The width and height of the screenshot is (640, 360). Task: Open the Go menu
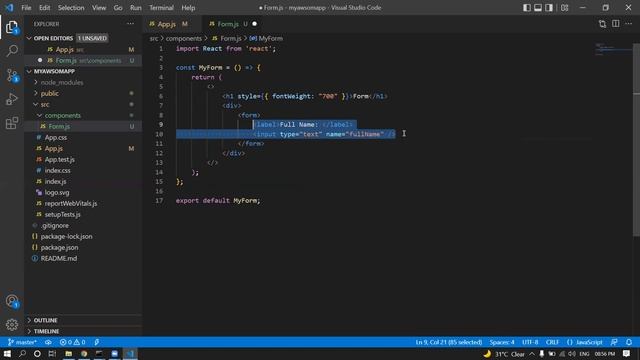[118, 8]
